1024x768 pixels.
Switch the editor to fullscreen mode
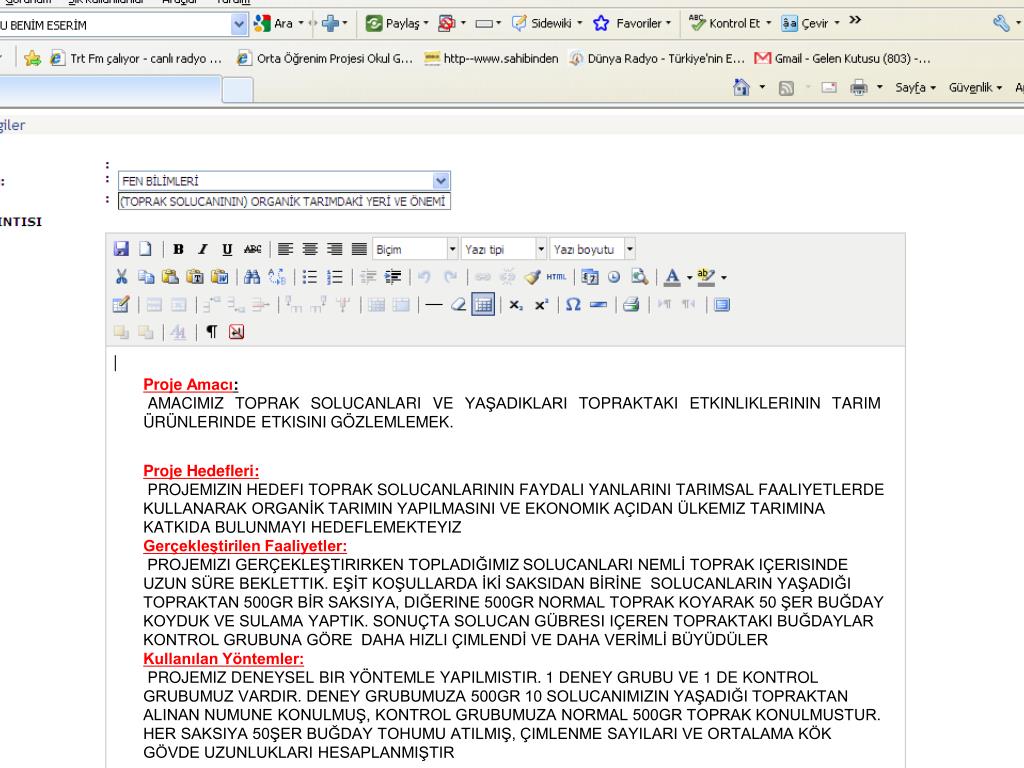(722, 305)
